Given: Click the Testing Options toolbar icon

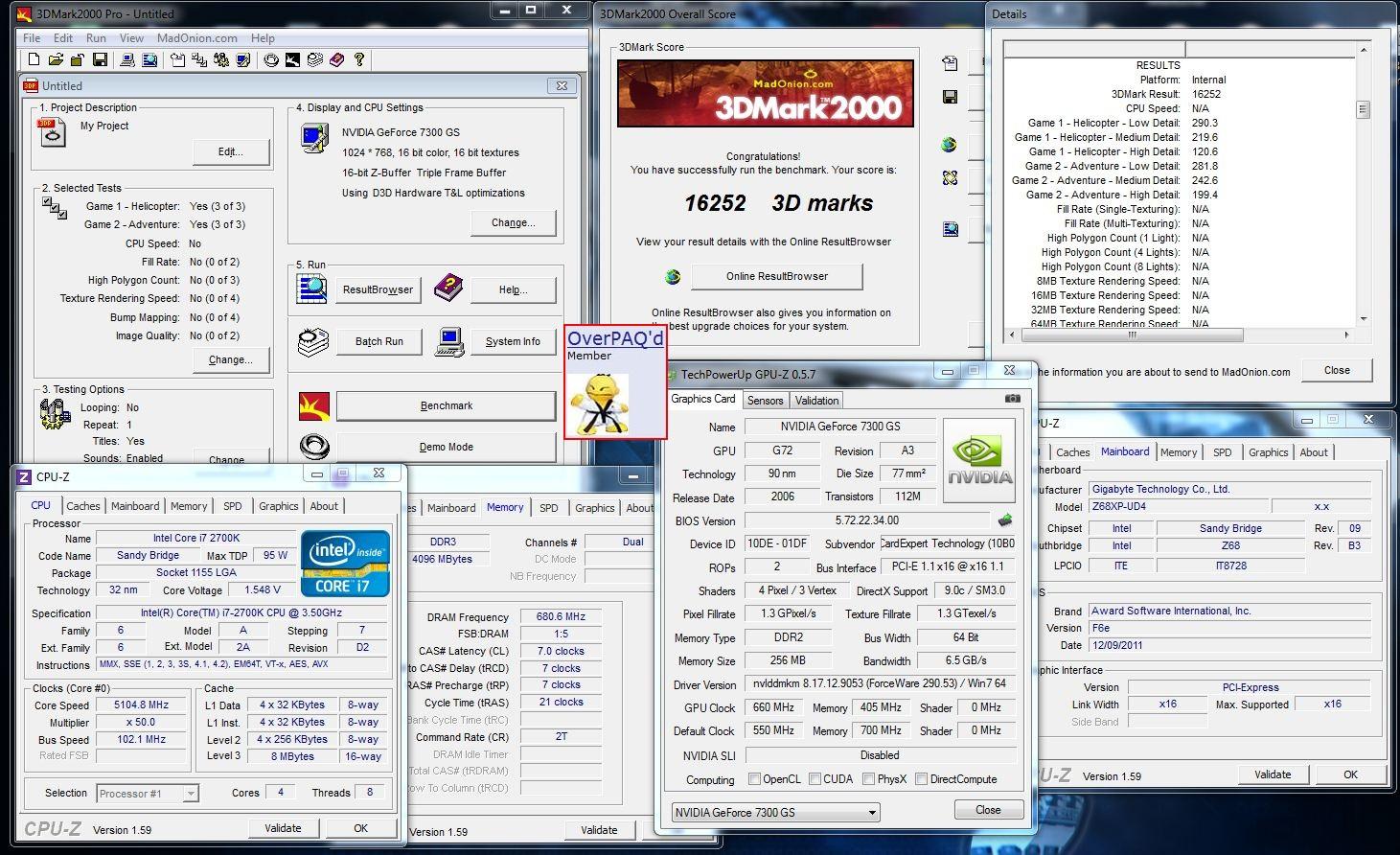Looking at the screenshot, I should click(221, 59).
